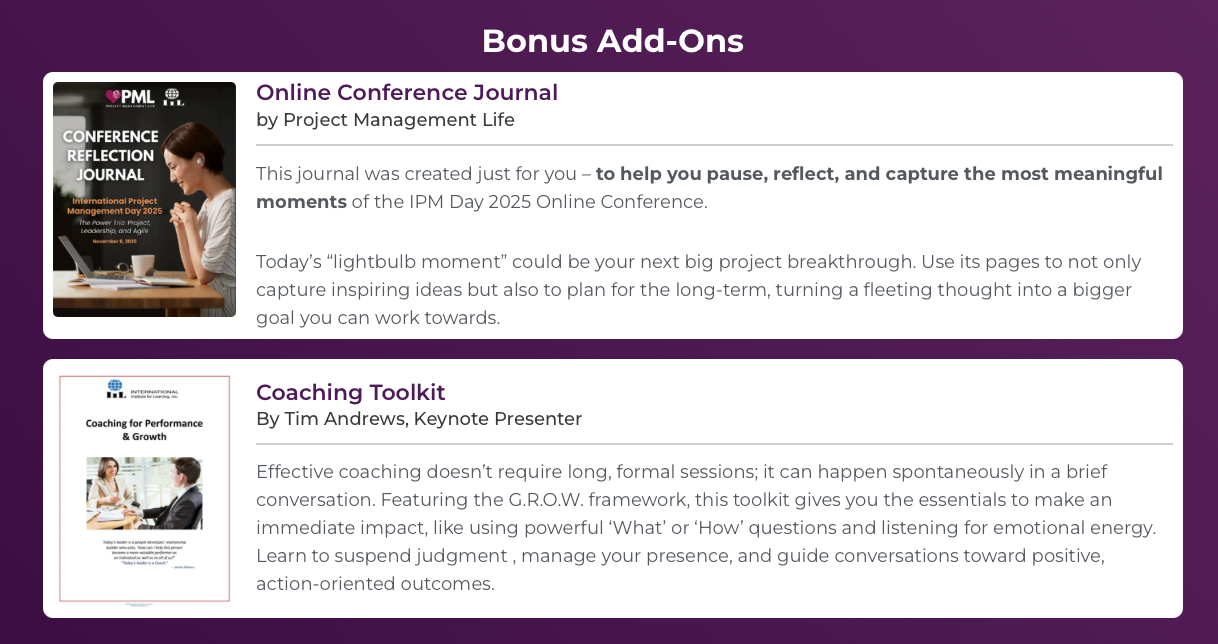Click the 'lightbulb moment' paragraph
1218x644 pixels.
[x=699, y=290]
